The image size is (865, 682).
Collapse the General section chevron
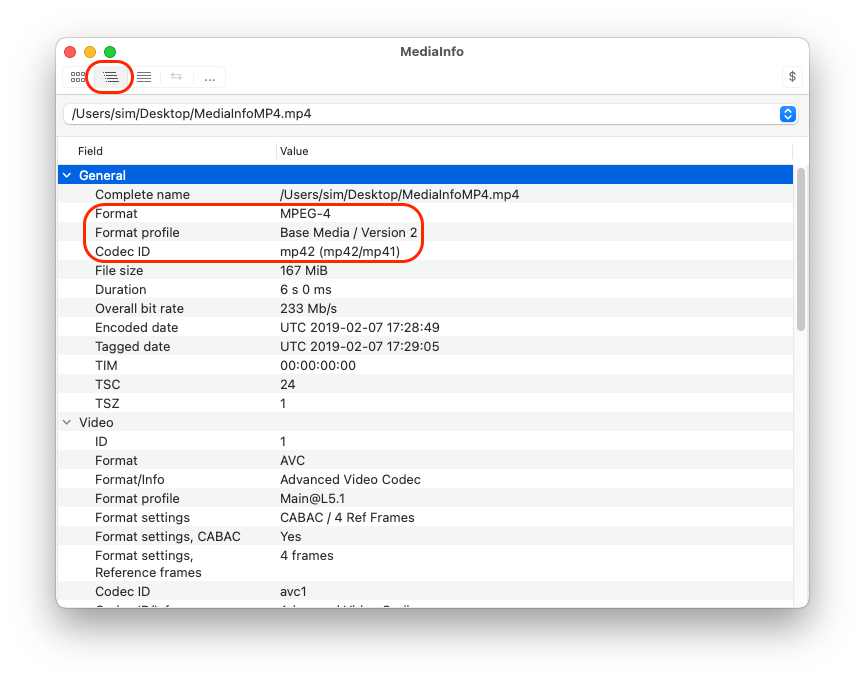(x=67, y=175)
